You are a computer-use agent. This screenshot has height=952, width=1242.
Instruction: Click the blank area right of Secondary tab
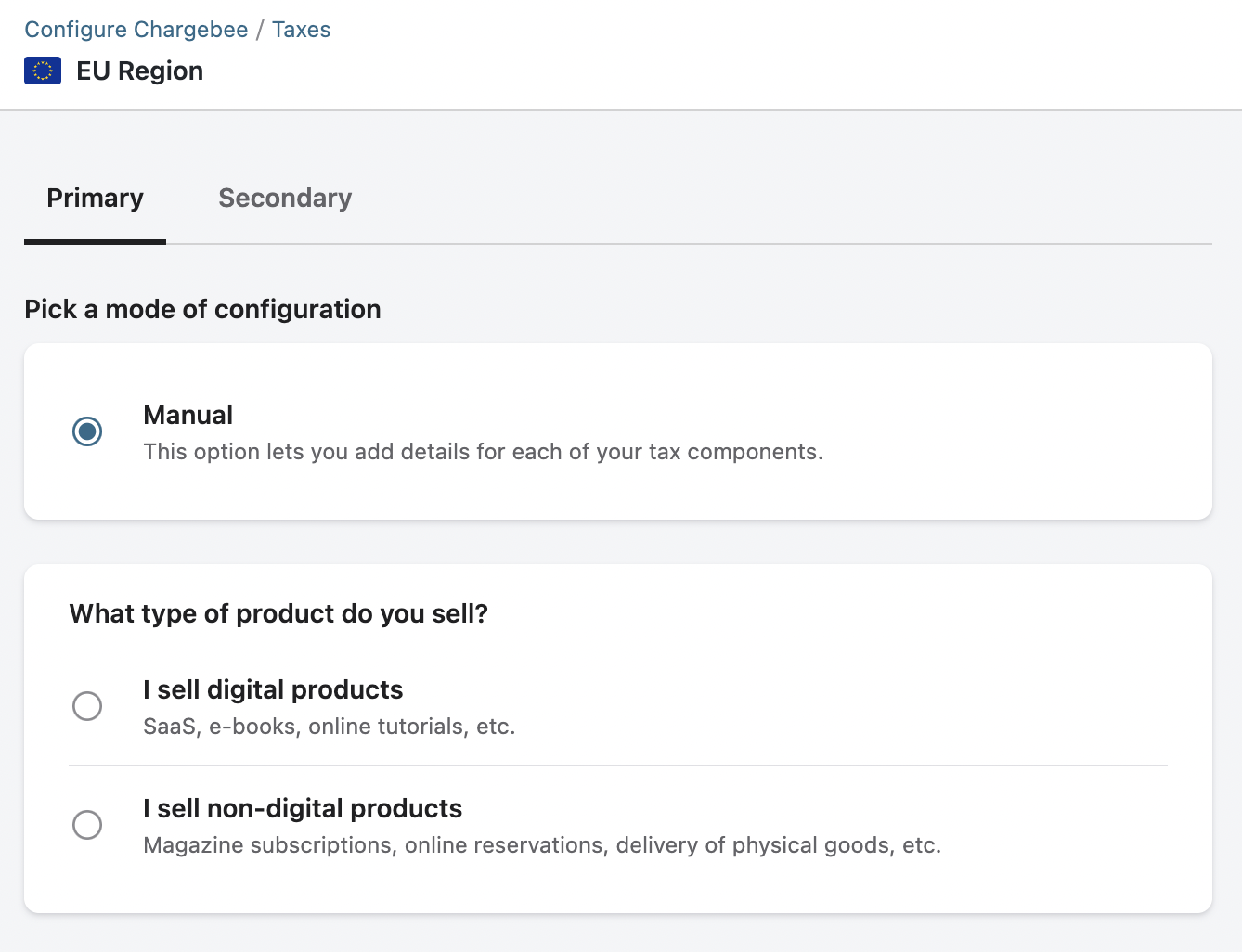click(x=780, y=199)
